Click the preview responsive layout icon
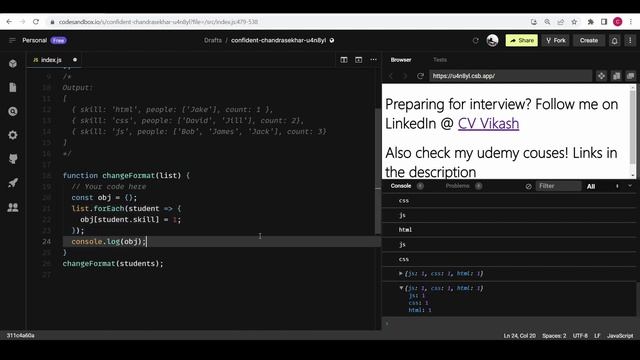 pyautogui.click(x=616, y=76)
